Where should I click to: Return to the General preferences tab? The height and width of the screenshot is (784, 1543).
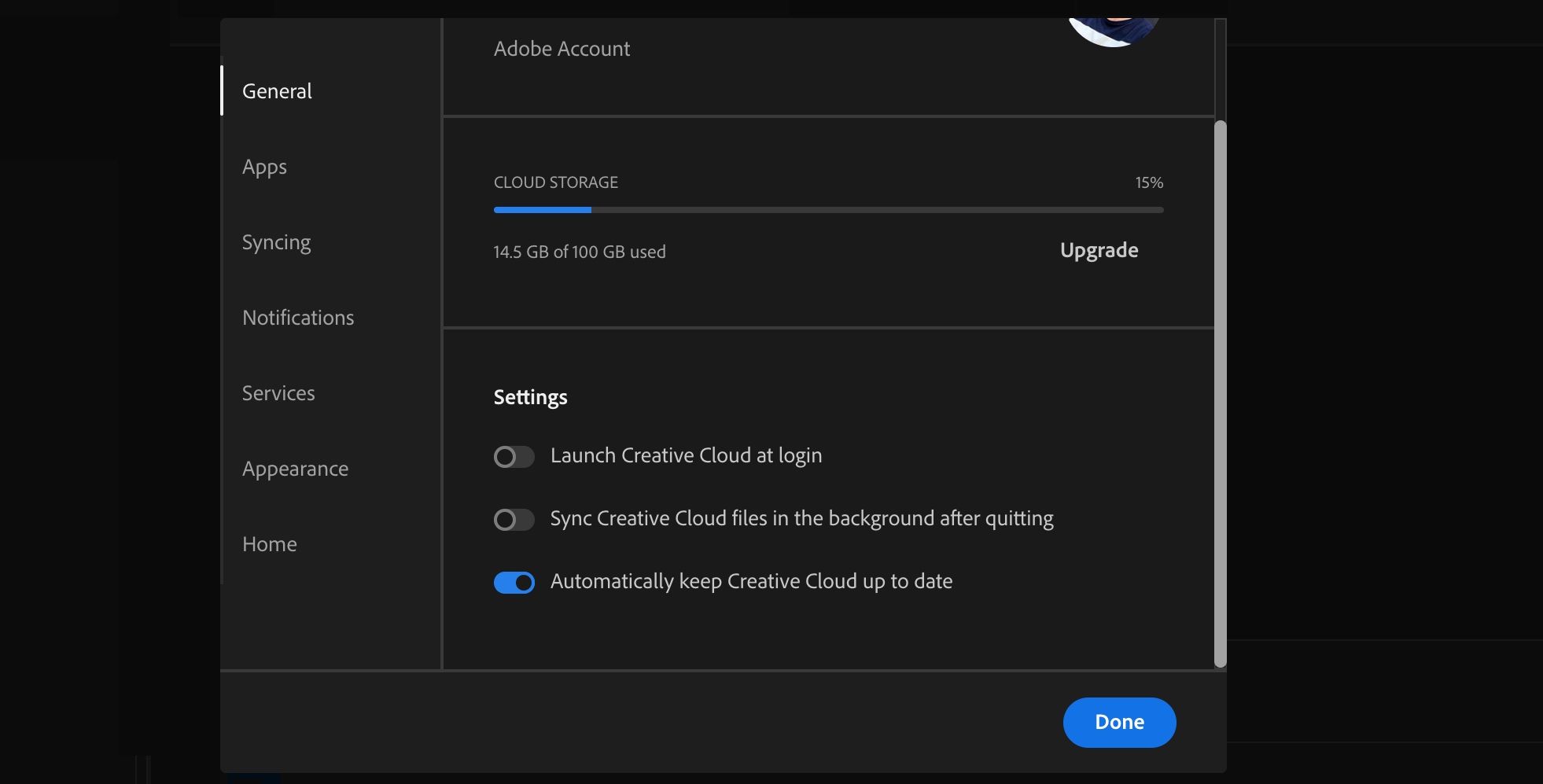[x=277, y=90]
